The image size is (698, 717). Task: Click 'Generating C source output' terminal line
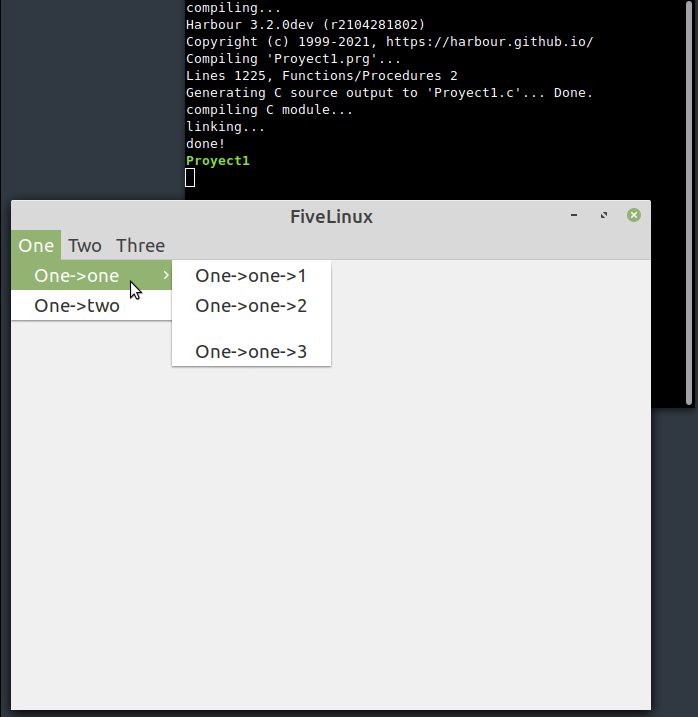(389, 93)
